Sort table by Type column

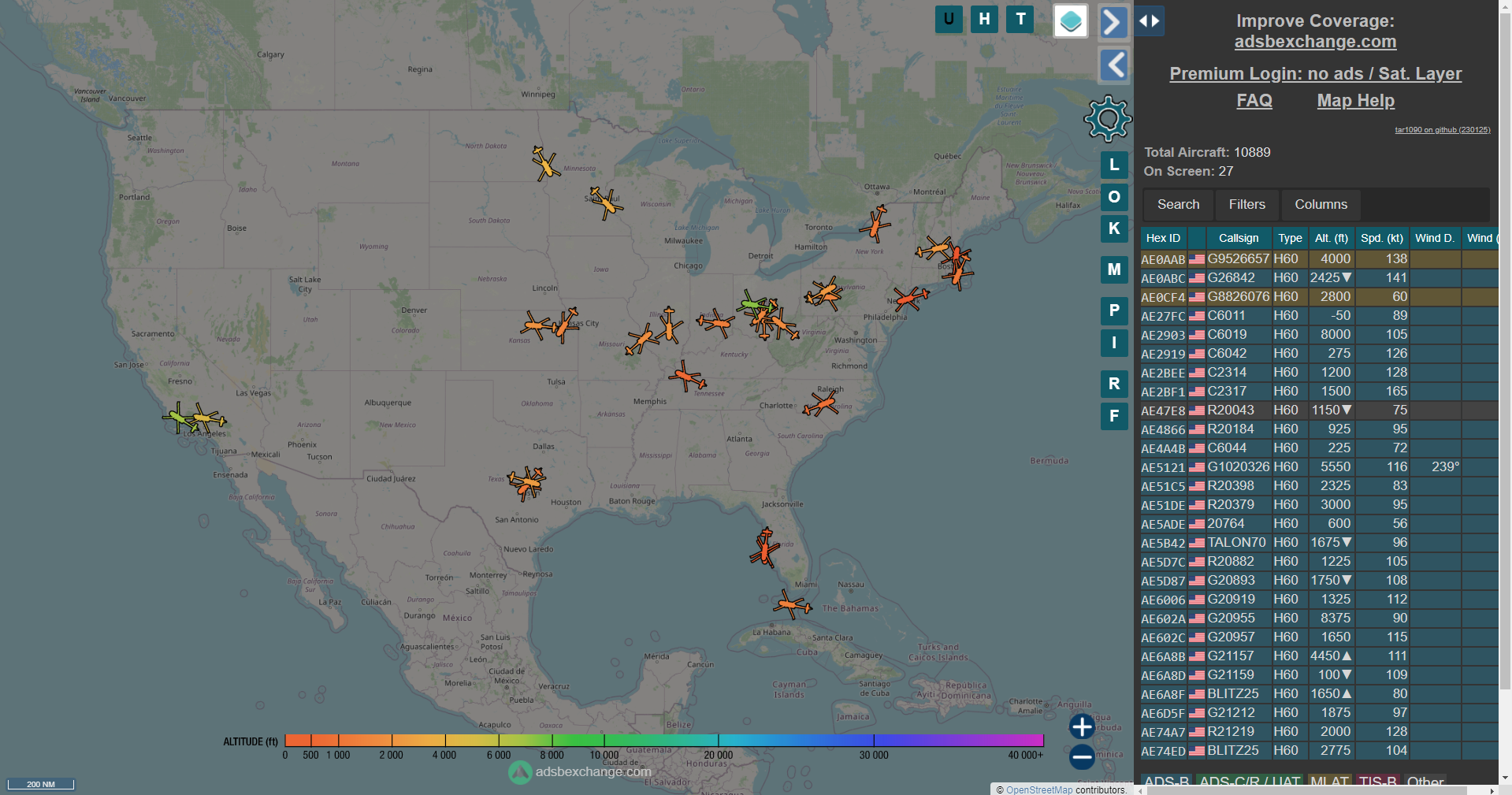(1289, 238)
